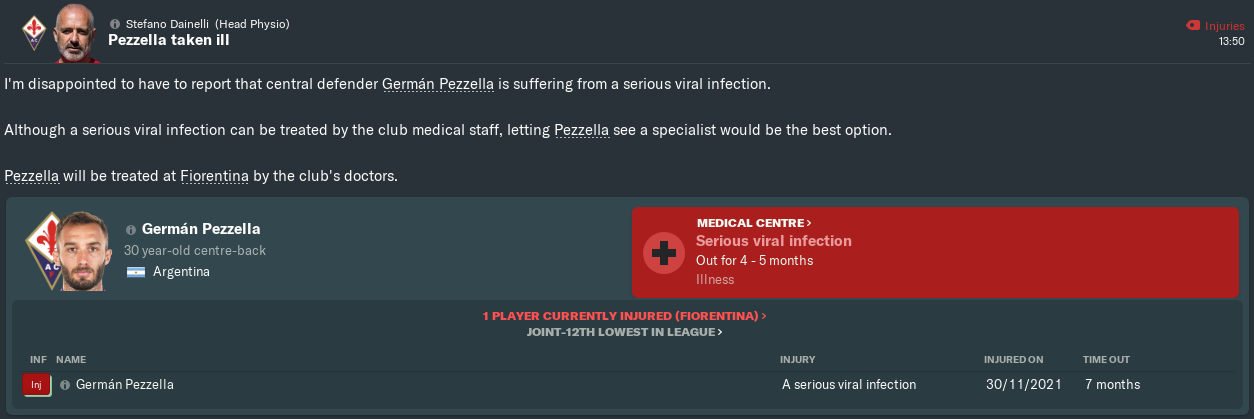1254x419 pixels.
Task: Select the Germán Pezzella name in the injury table row
Action: pyautogui.click(x=126, y=384)
